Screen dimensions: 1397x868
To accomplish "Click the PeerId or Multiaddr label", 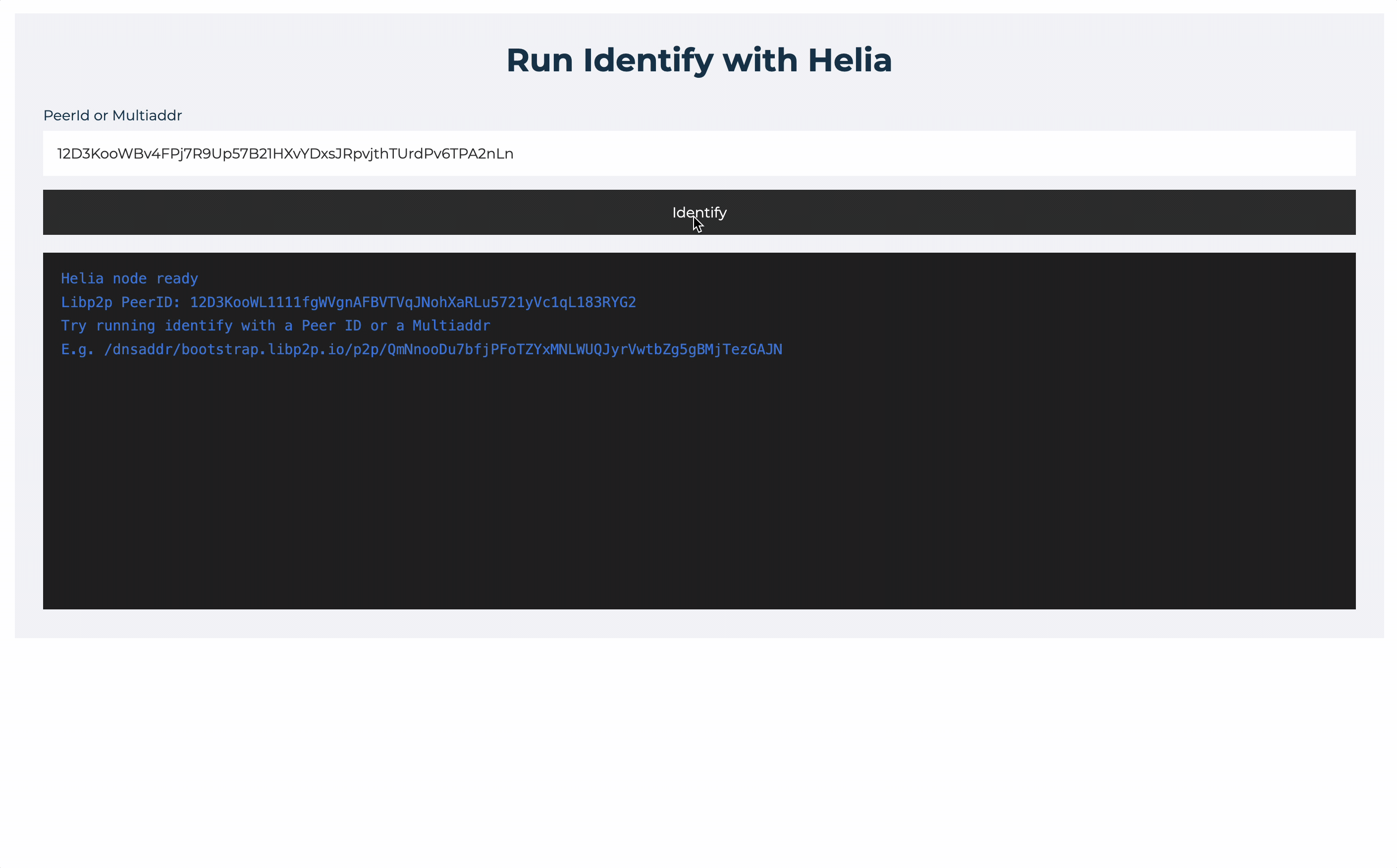I will (112, 115).
